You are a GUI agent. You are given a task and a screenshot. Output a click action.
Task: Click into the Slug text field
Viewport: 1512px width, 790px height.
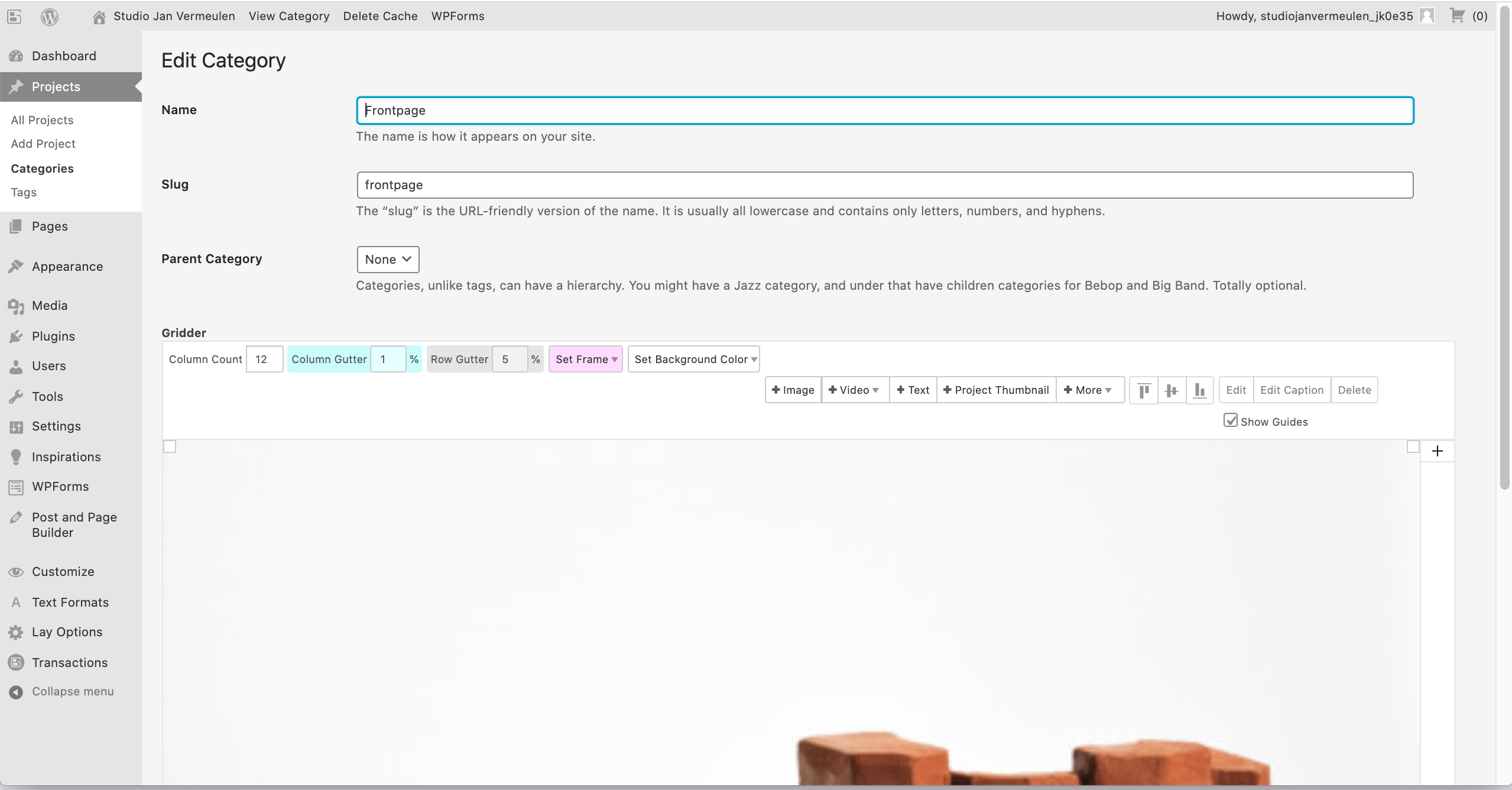[884, 185]
